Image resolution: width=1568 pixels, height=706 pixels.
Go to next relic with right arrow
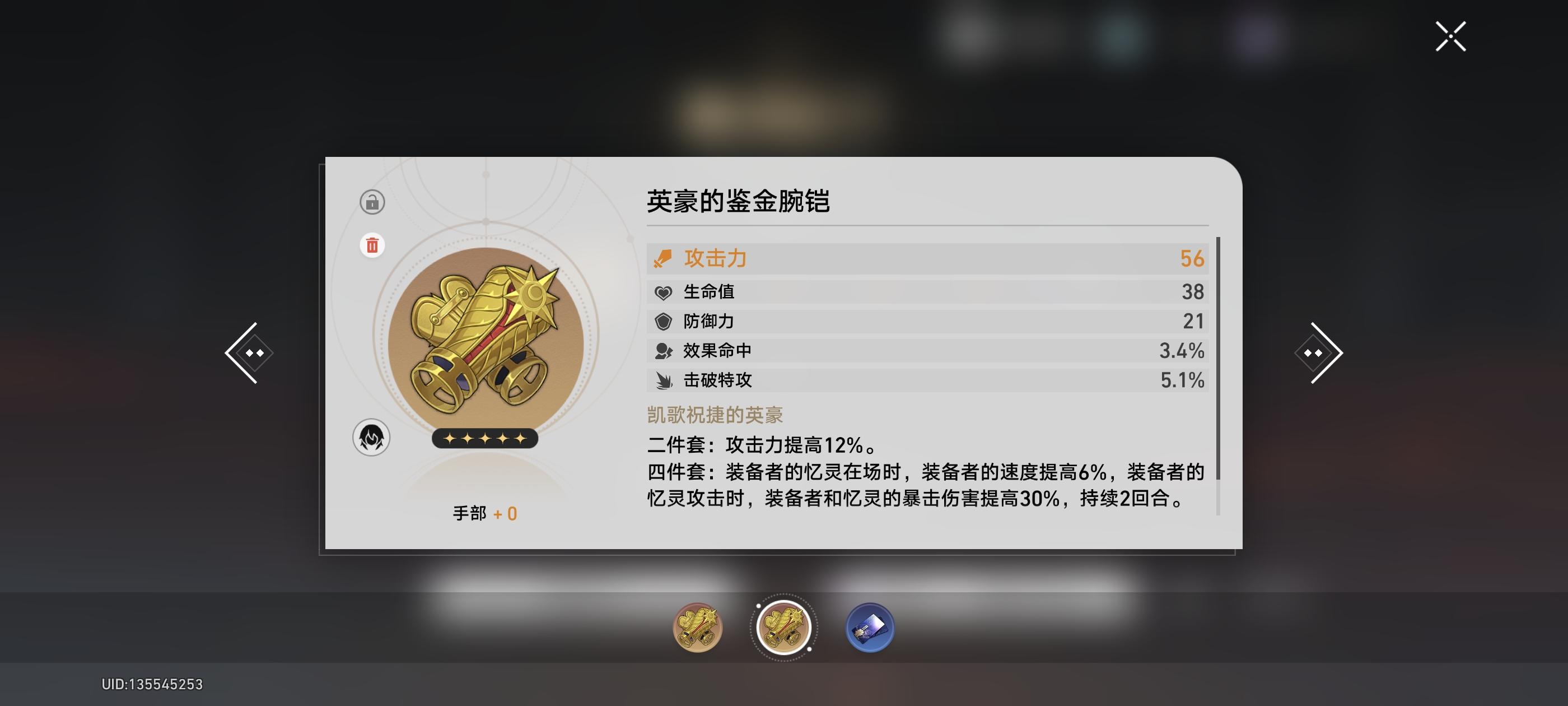(x=1318, y=352)
